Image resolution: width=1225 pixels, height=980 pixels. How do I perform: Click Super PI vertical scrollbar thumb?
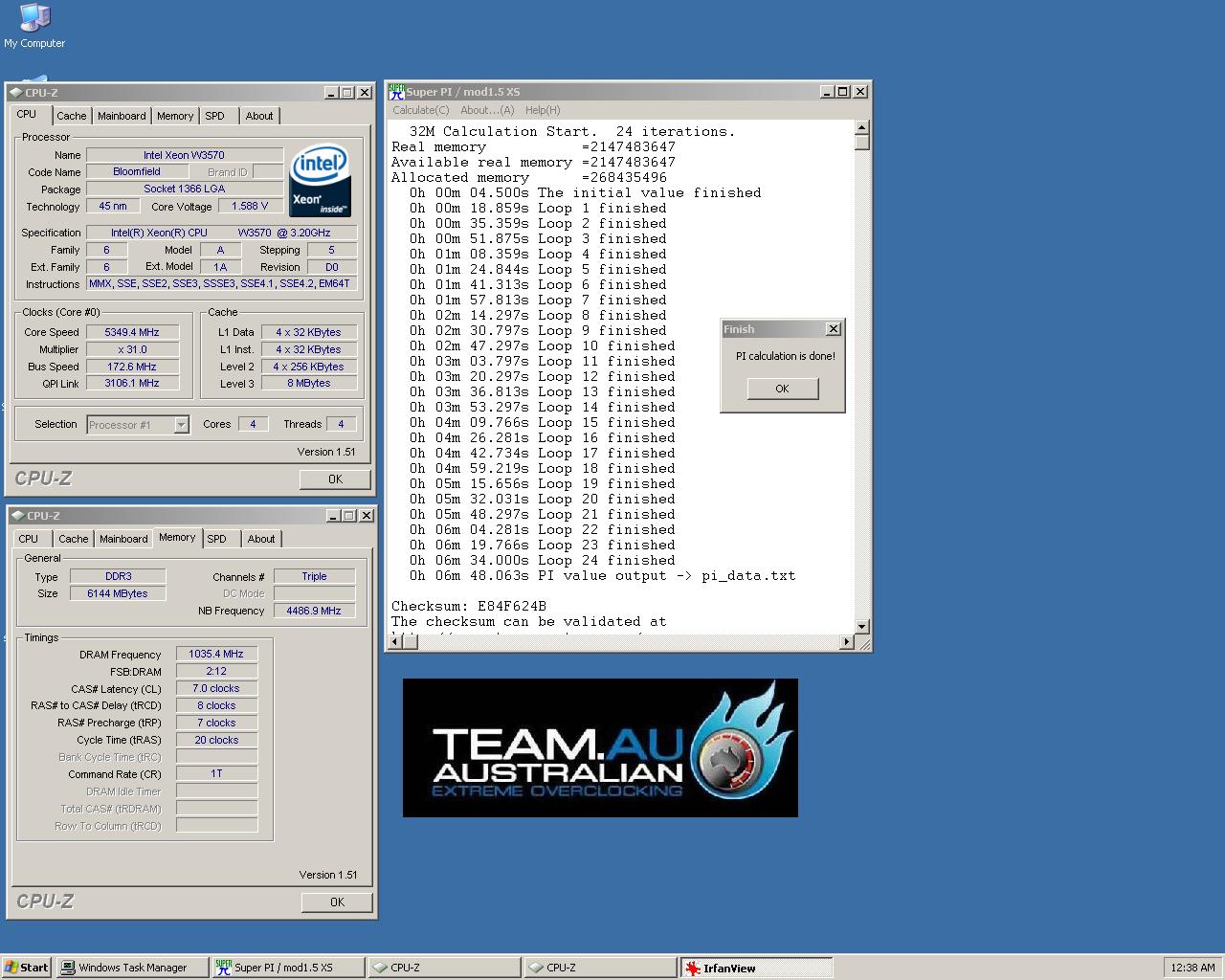862,143
